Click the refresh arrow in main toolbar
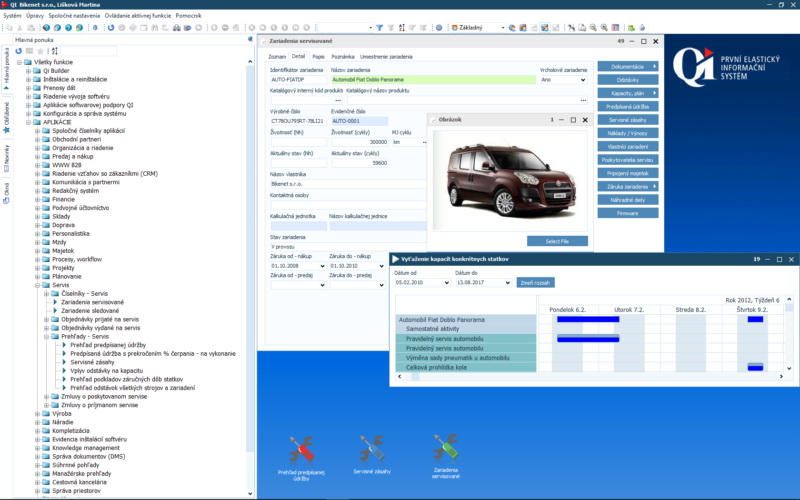Image resolution: width=800 pixels, height=500 pixels. click(x=111, y=28)
